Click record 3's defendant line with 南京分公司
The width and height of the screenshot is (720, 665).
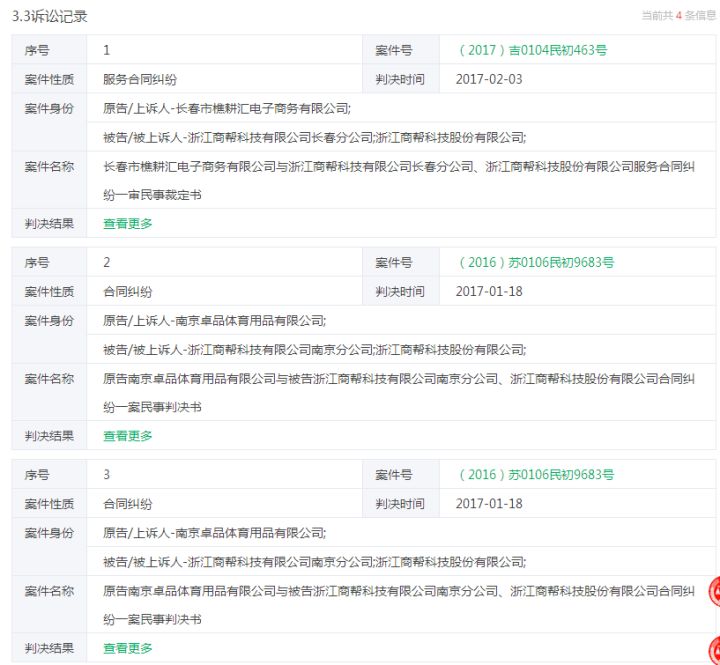(x=314, y=562)
